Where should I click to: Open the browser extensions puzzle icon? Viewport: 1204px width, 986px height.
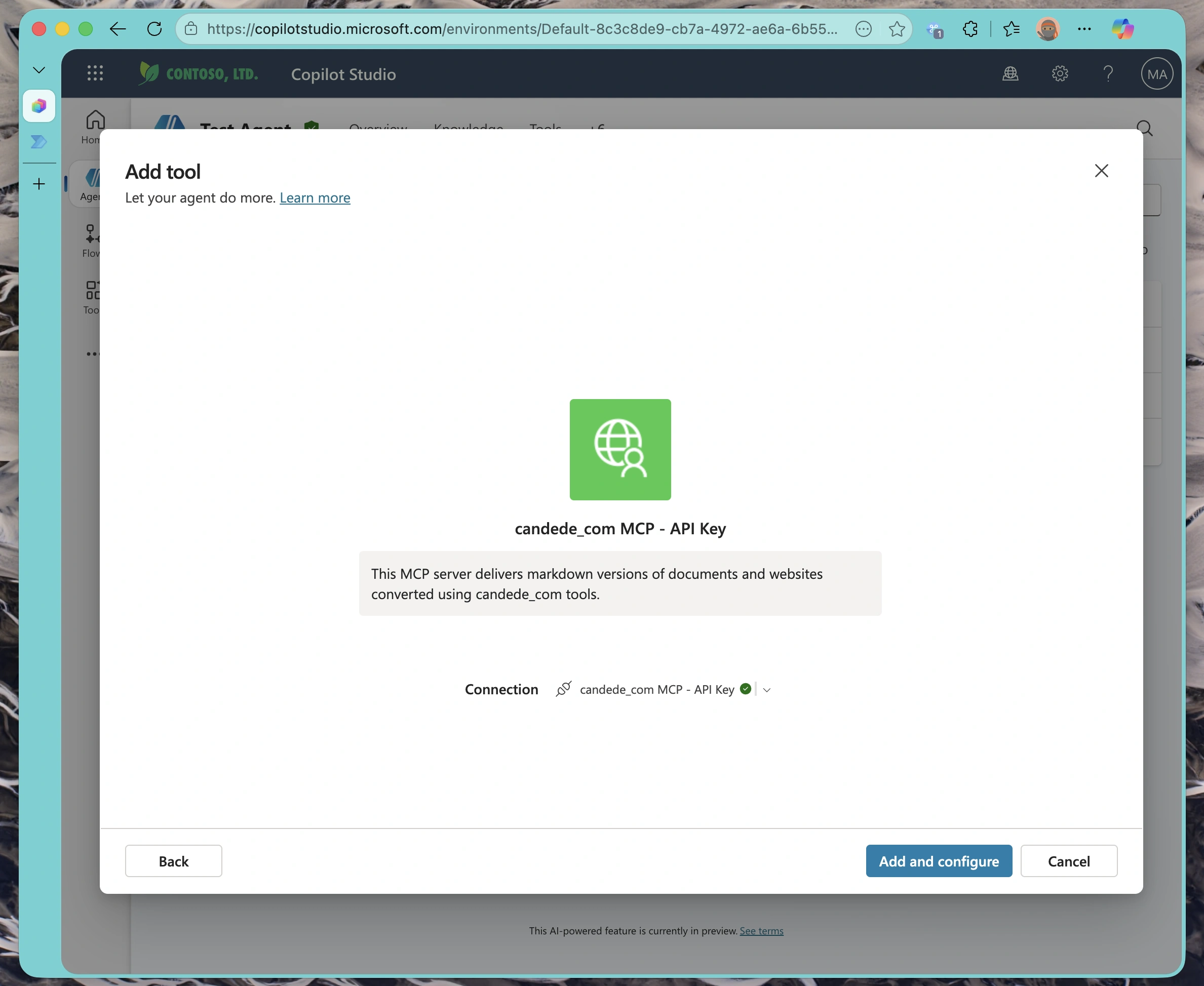click(x=970, y=29)
